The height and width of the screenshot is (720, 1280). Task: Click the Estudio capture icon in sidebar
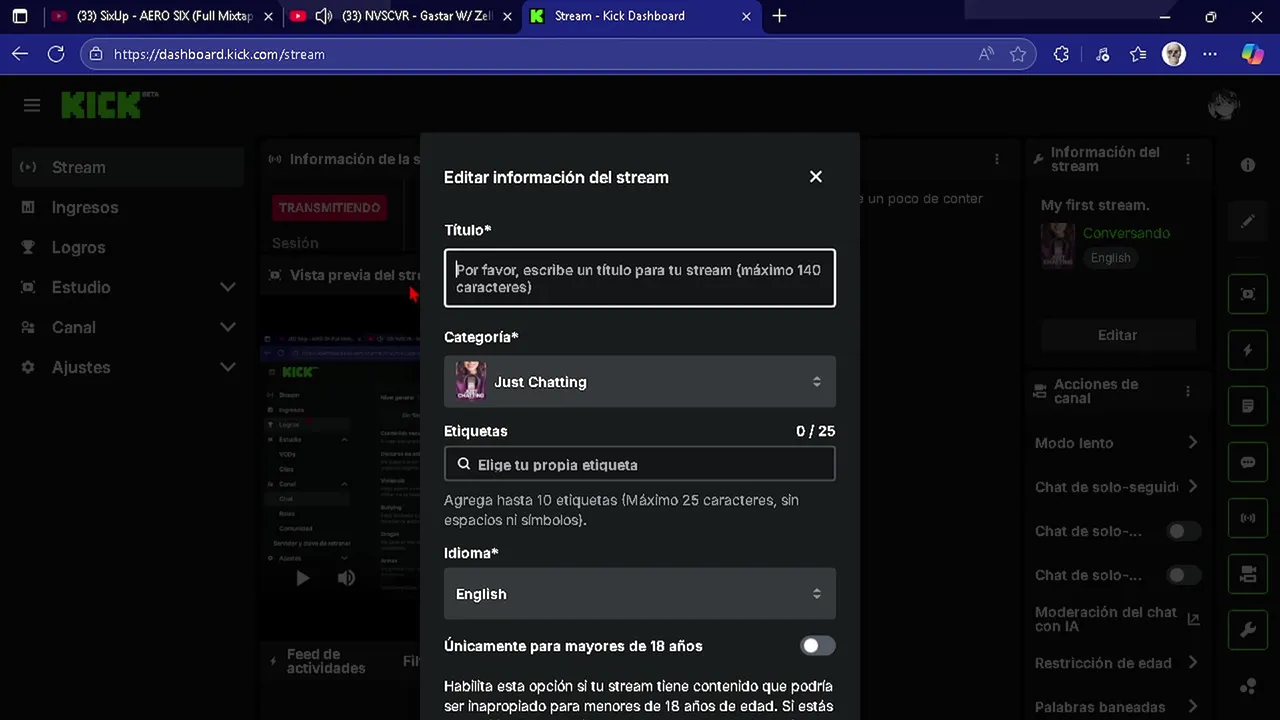(x=28, y=287)
